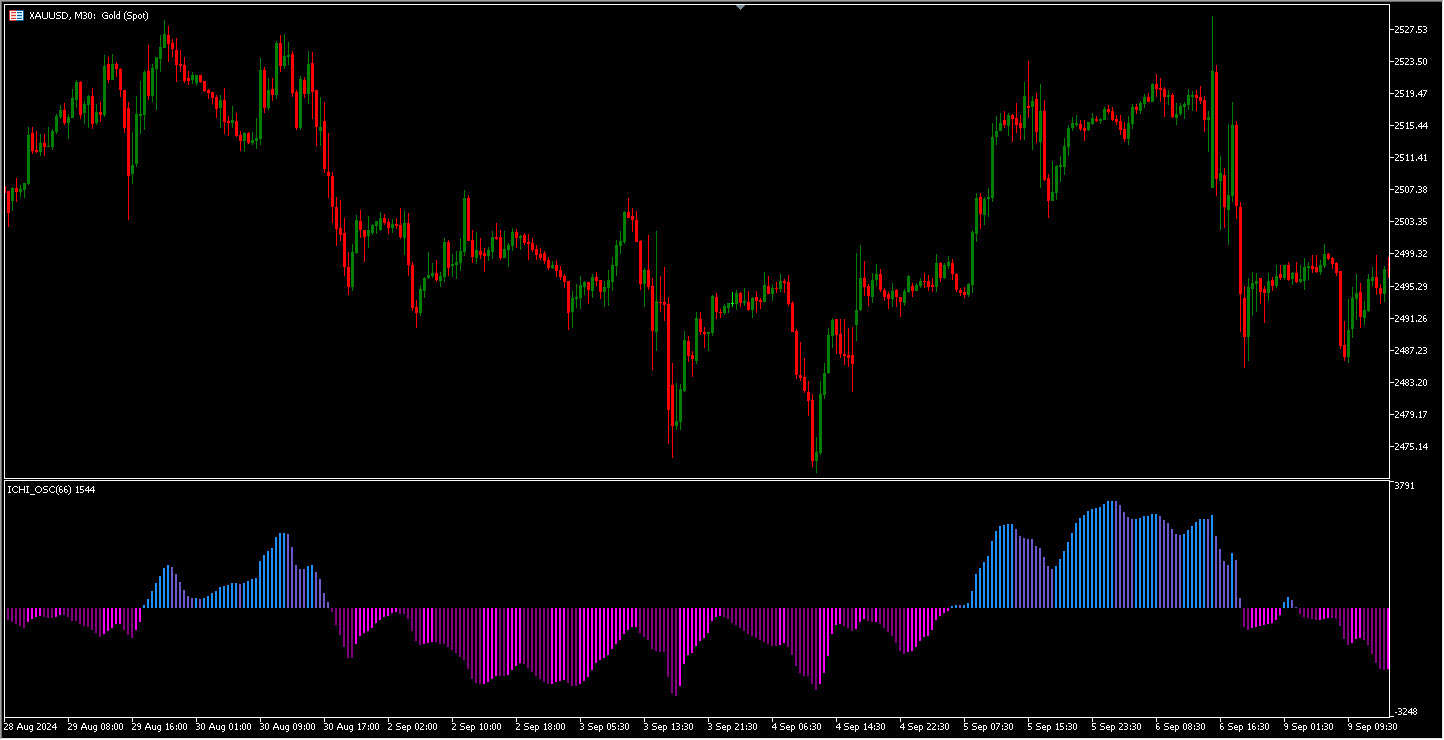Click the highest green candle wick
The width and height of the screenshot is (1444, 740).
1213,18
